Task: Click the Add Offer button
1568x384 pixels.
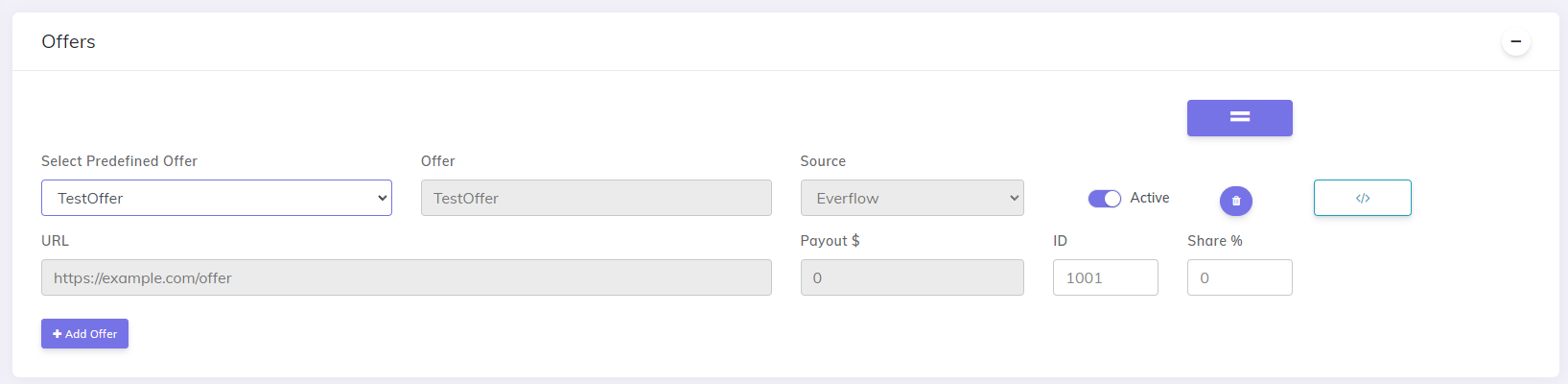Action: coord(84,333)
